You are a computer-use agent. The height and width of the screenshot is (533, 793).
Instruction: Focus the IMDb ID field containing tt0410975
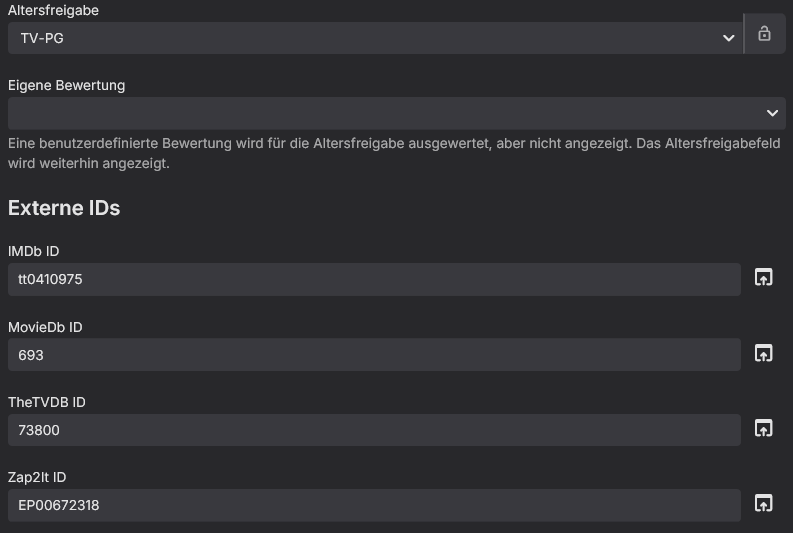coord(374,279)
